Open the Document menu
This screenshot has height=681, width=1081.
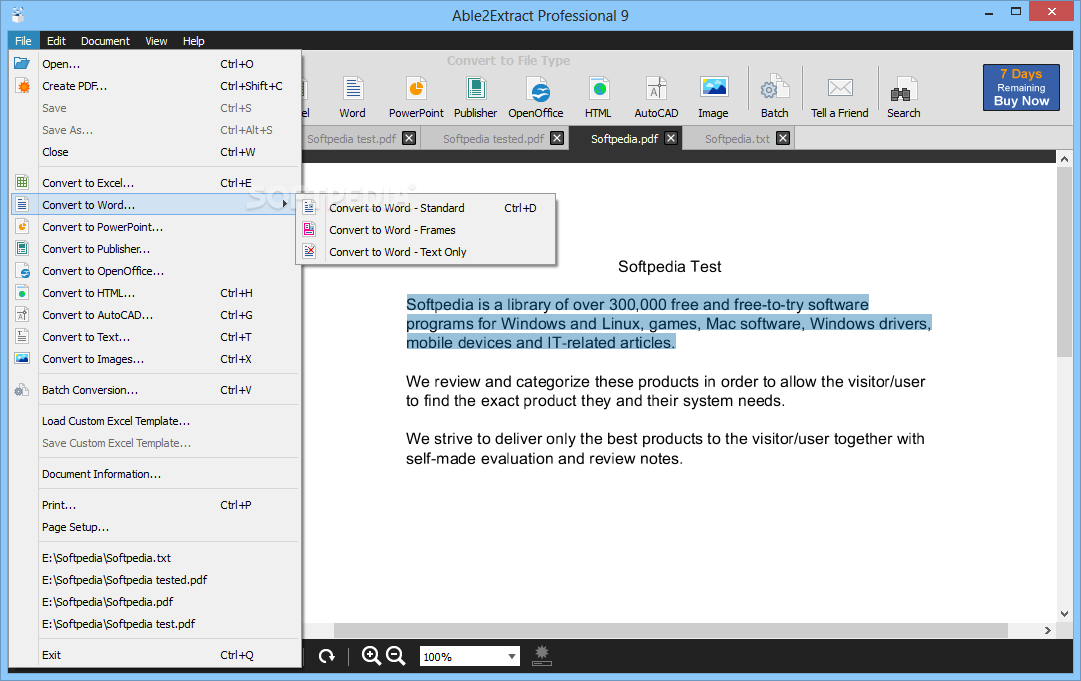click(105, 41)
